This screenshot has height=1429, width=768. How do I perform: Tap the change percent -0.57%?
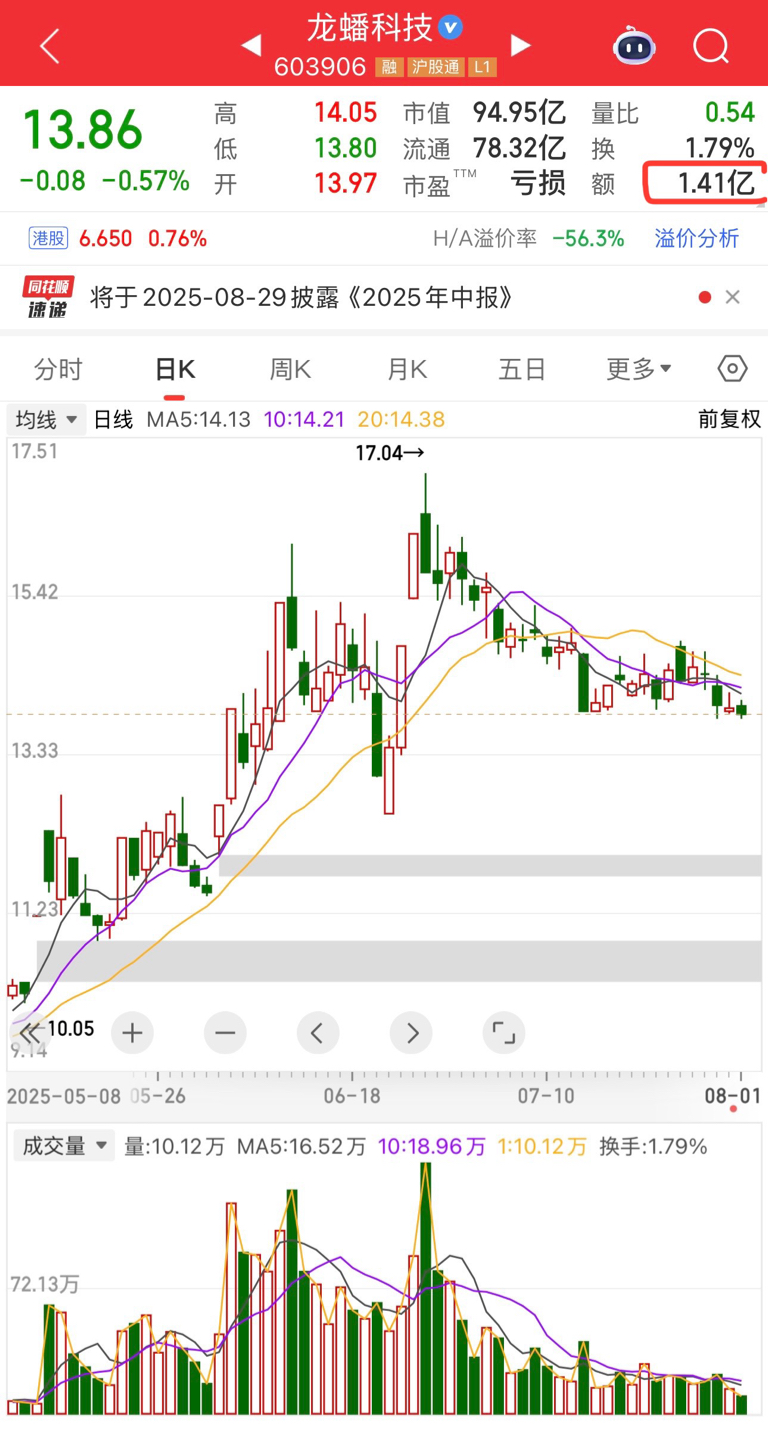coord(148,181)
